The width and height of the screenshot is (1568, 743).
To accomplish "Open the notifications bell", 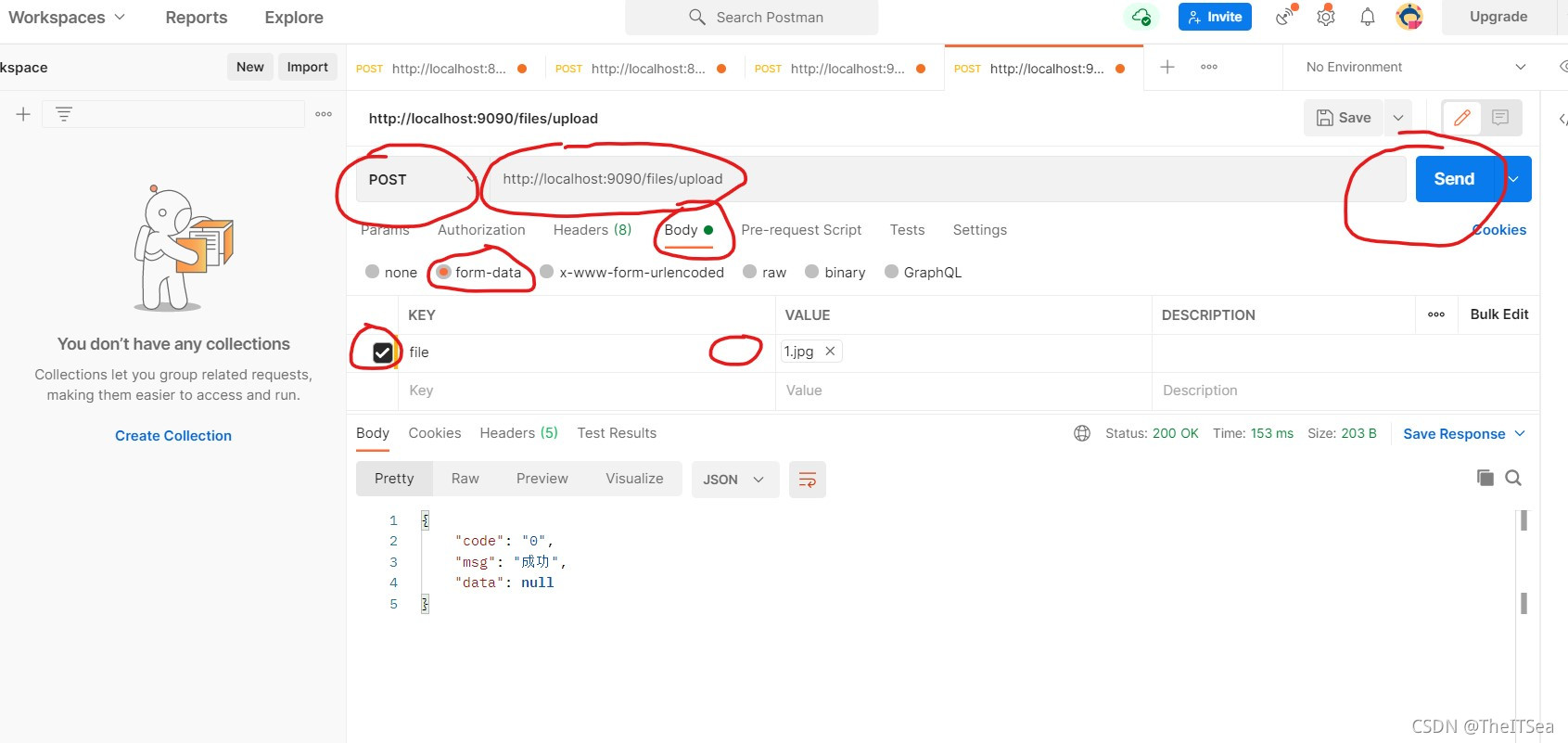I will click(x=1368, y=17).
